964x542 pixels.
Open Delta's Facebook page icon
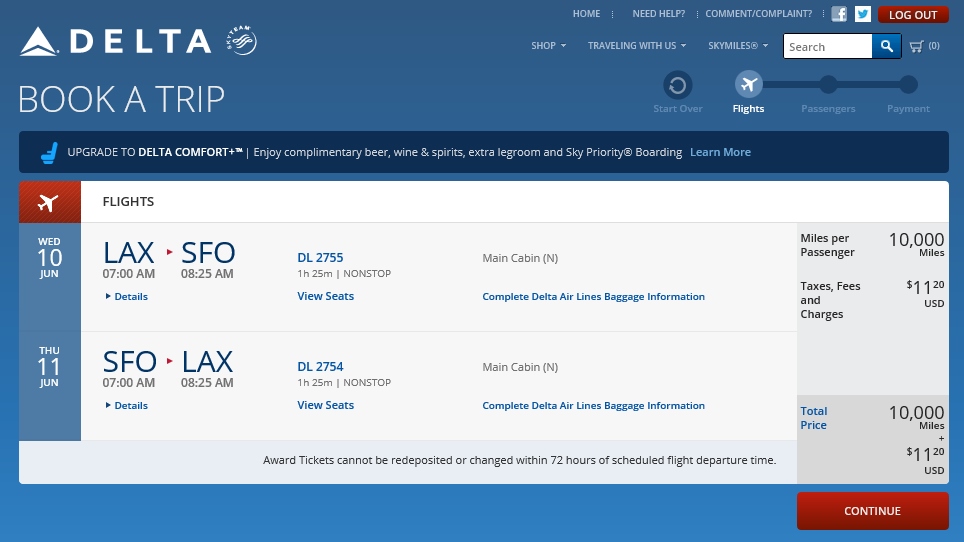(x=839, y=14)
